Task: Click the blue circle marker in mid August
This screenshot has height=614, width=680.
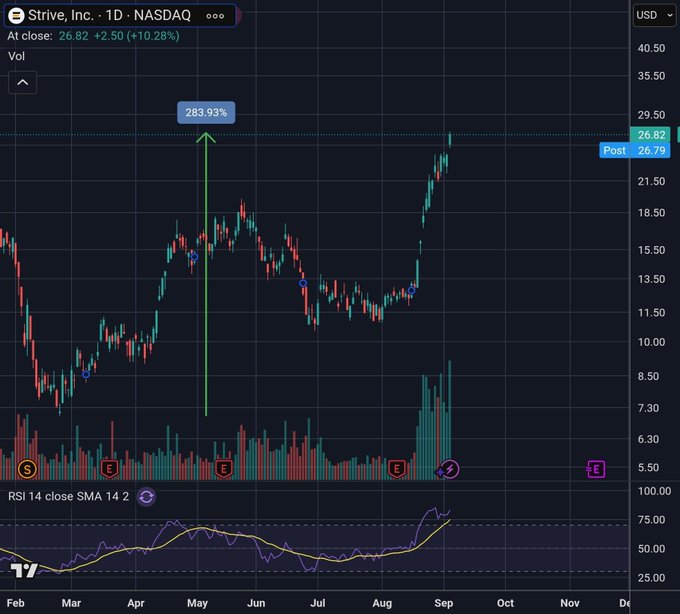Action: pyautogui.click(x=411, y=291)
